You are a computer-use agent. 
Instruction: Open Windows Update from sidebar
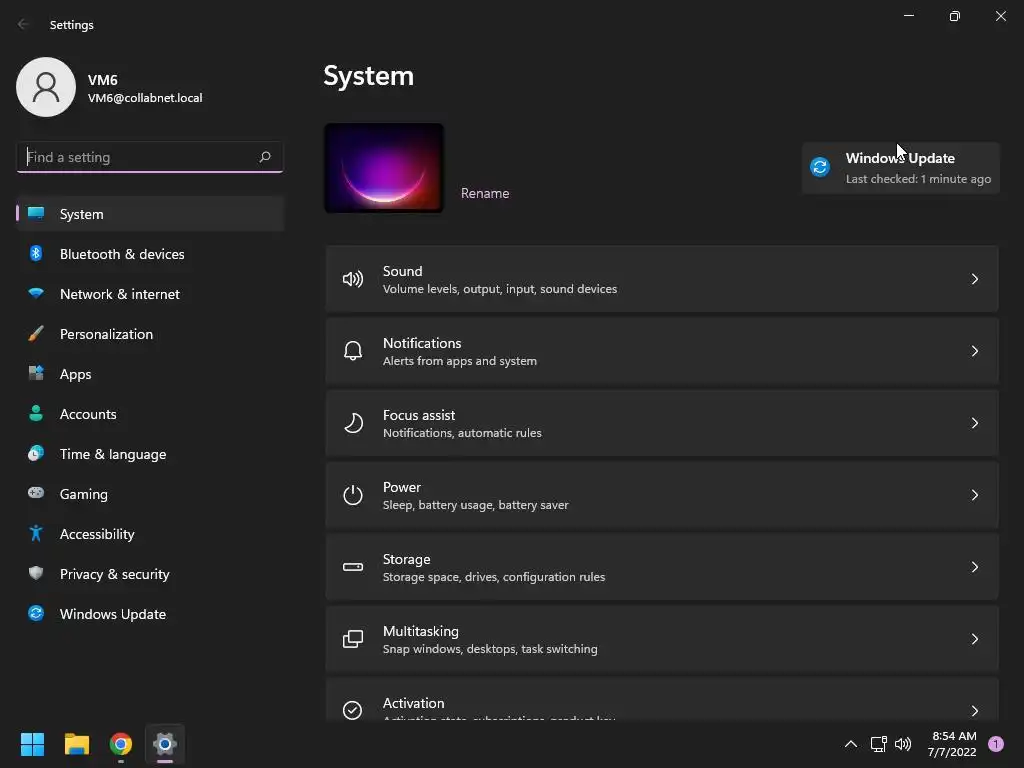pos(150,613)
